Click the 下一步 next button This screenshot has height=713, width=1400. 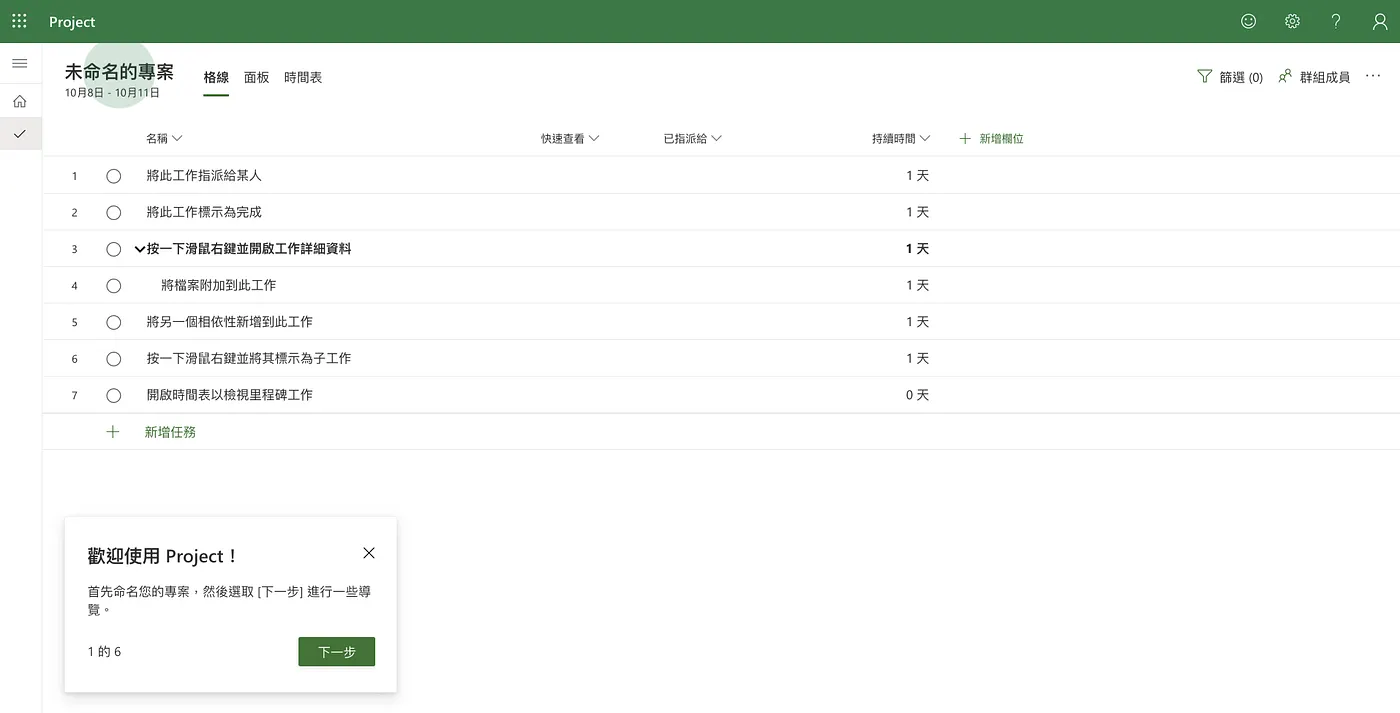tap(336, 652)
